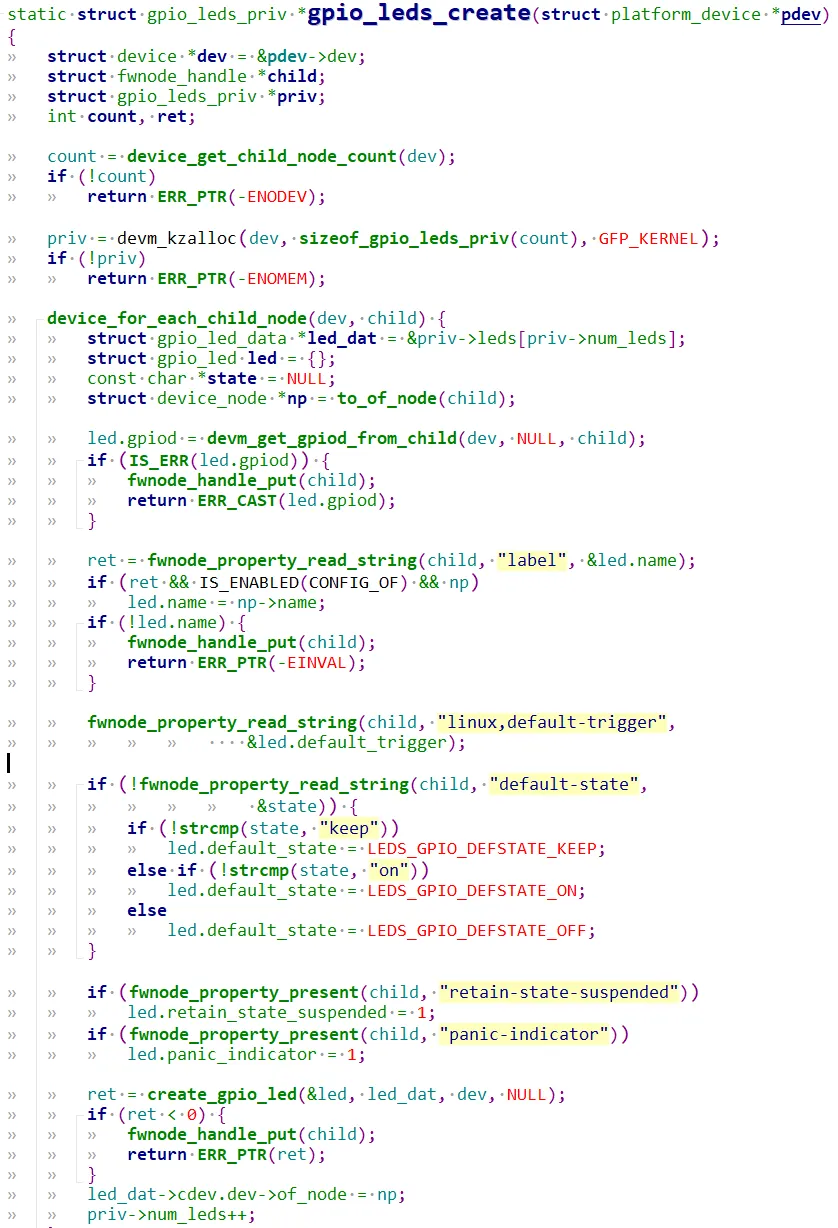Click the "default-state" string literal
Viewport: 838px width, 1228px height.
pyautogui.click(x=562, y=784)
